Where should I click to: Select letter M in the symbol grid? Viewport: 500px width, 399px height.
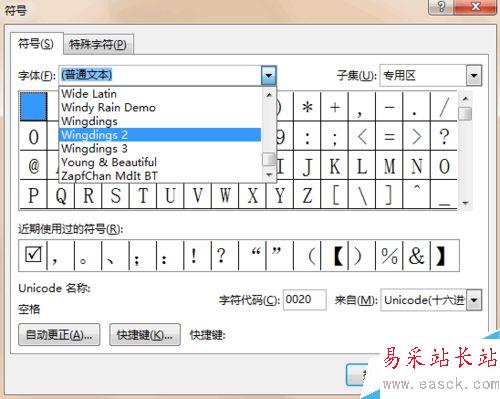coord(389,166)
